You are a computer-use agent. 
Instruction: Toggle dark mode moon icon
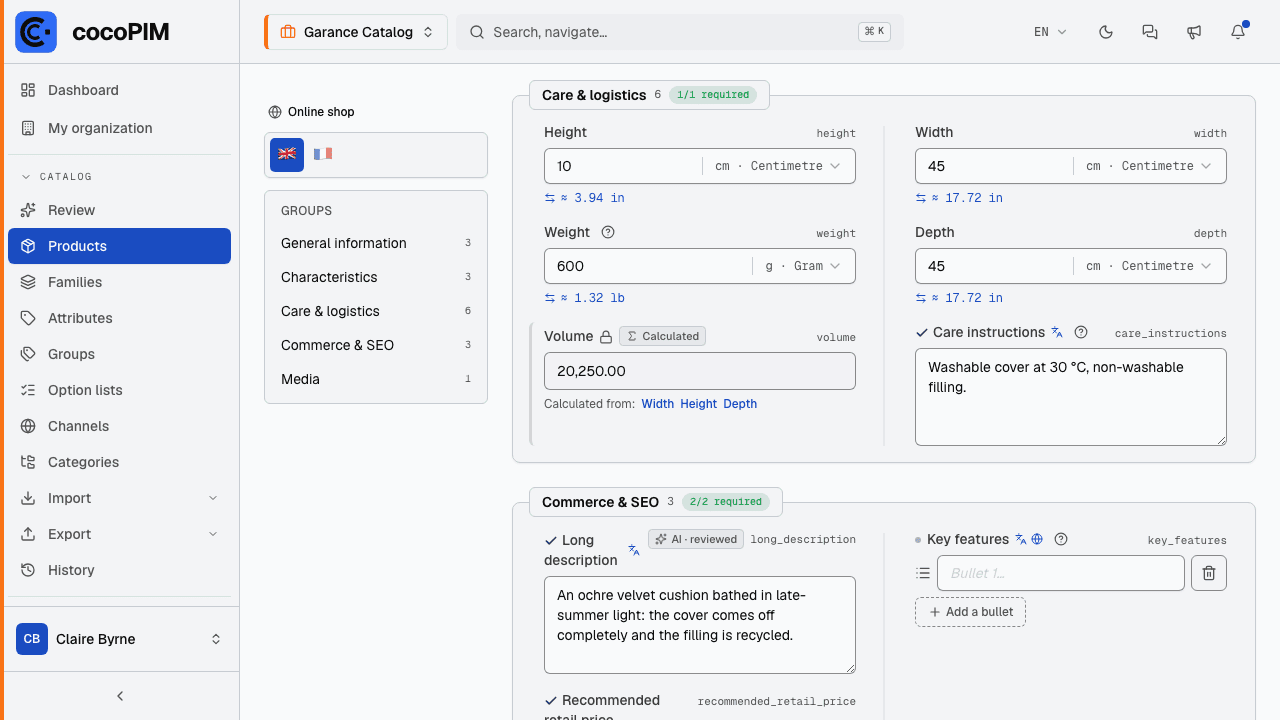click(x=1106, y=32)
